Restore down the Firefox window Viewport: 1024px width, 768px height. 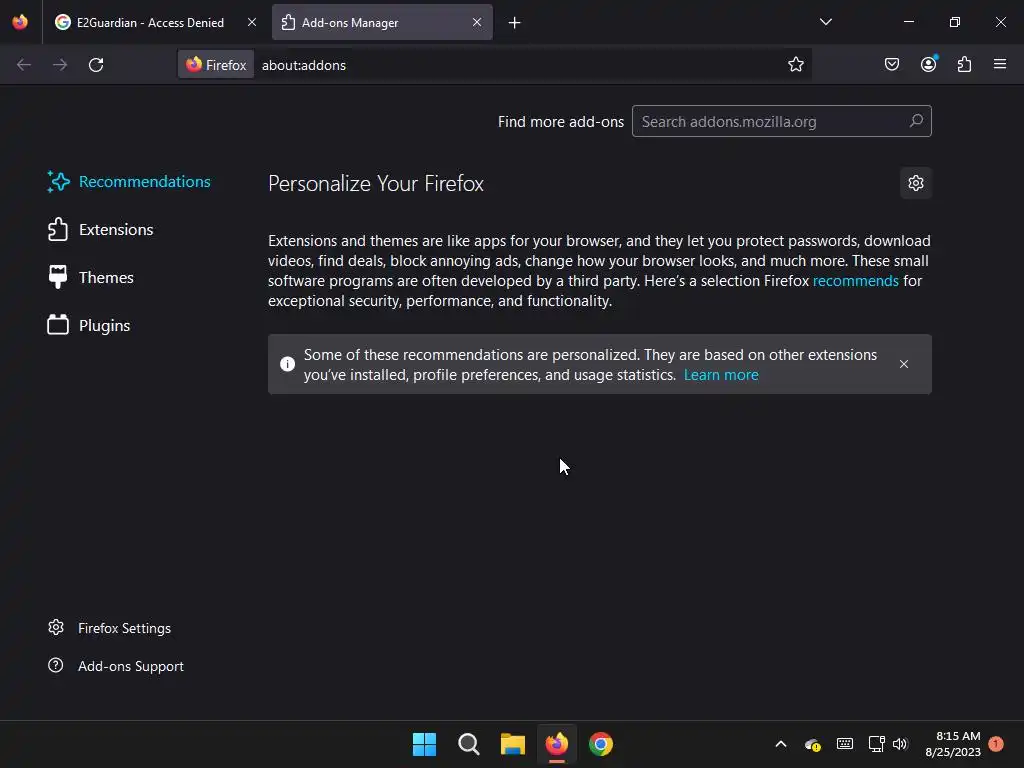[954, 22]
